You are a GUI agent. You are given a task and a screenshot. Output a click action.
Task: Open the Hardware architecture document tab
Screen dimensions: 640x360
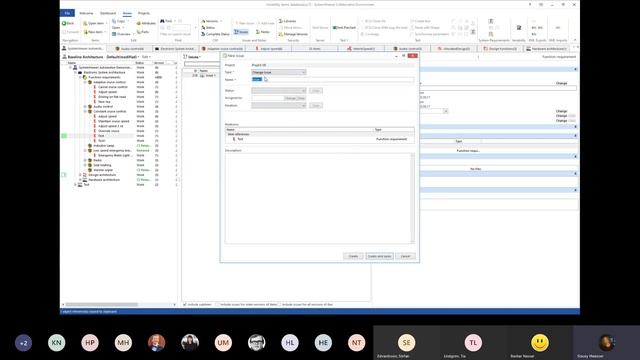(547, 49)
